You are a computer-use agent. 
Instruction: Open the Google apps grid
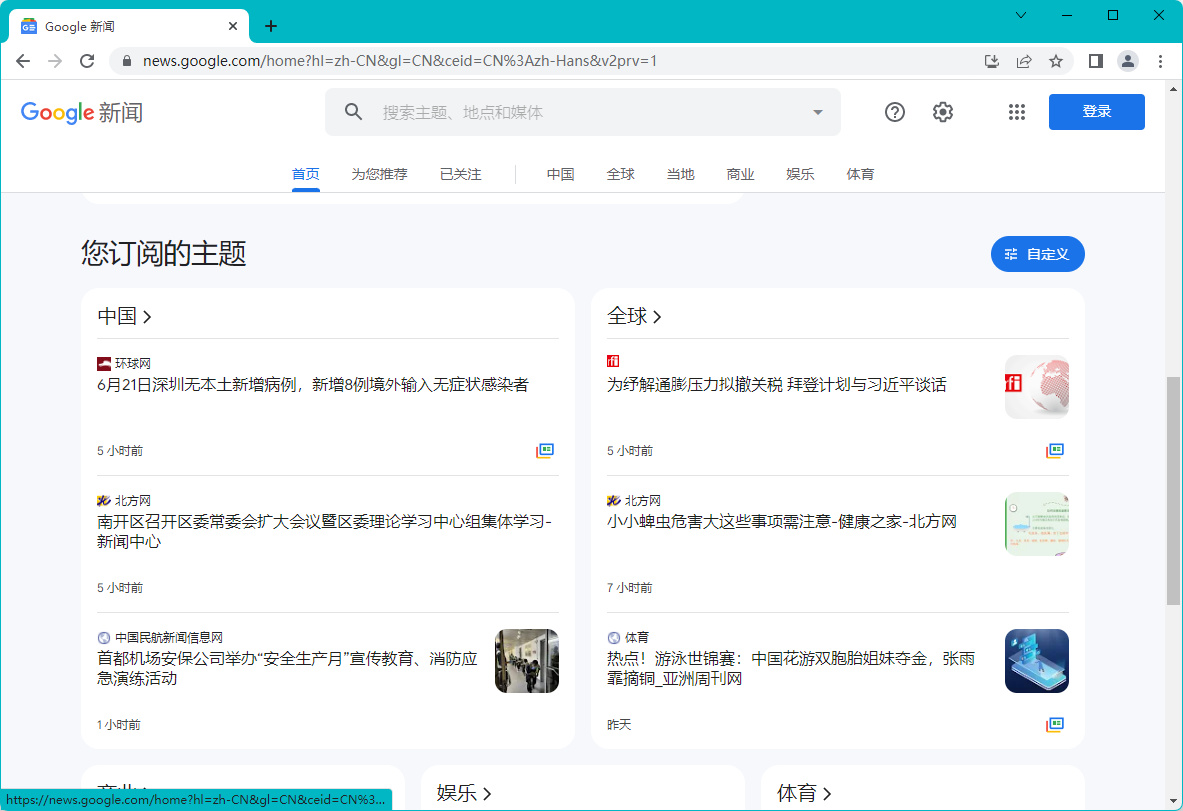(1017, 112)
